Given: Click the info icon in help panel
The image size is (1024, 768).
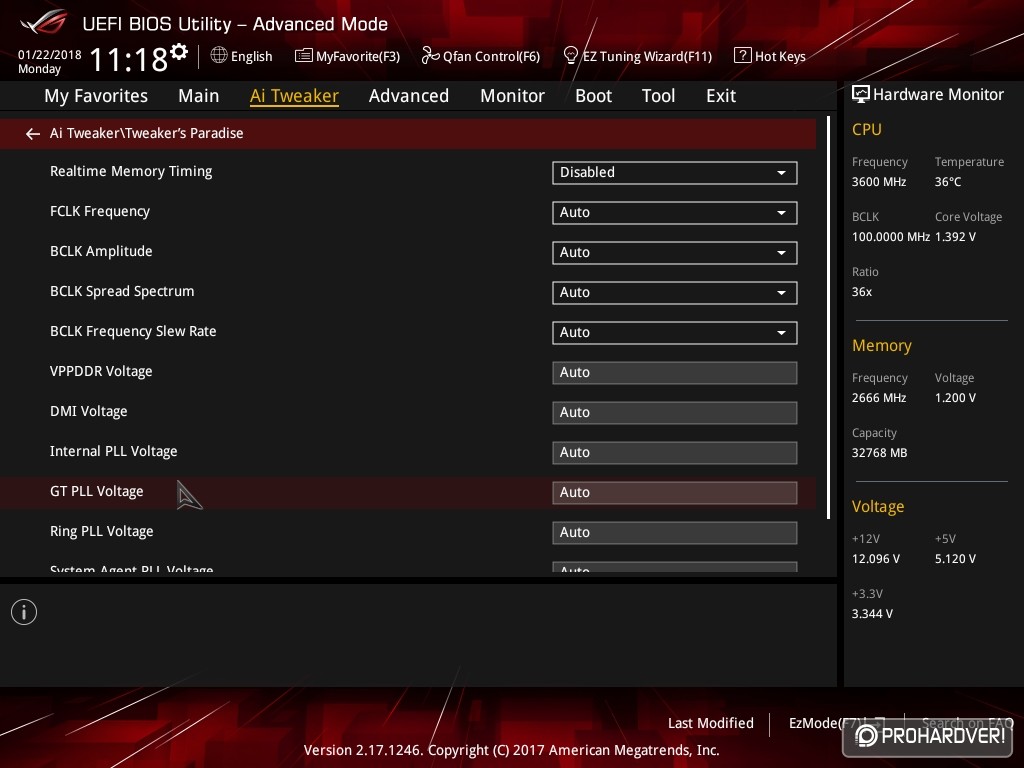Looking at the screenshot, I should [x=24, y=612].
